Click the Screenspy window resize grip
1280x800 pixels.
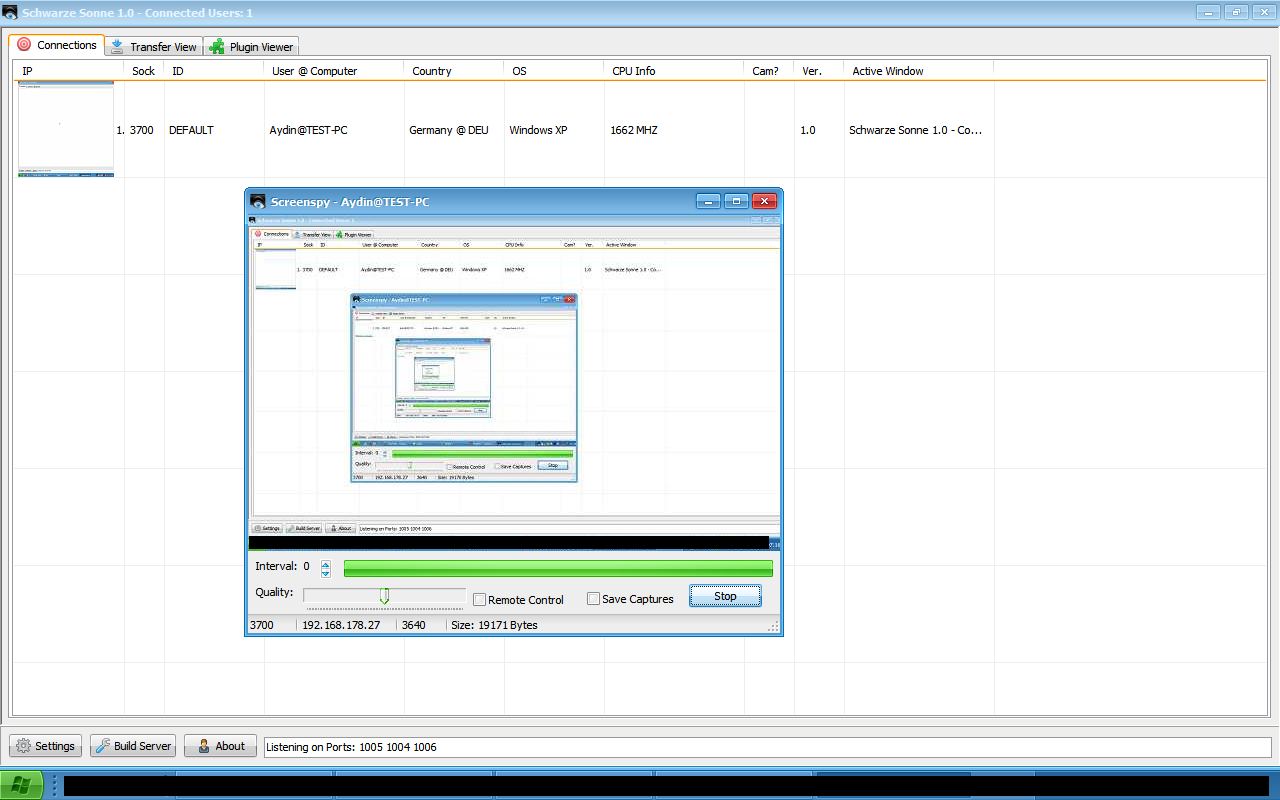click(773, 626)
